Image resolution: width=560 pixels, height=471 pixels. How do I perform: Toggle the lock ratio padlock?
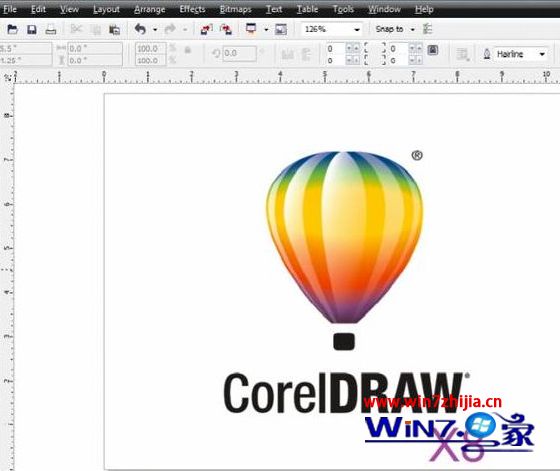pos(187,50)
